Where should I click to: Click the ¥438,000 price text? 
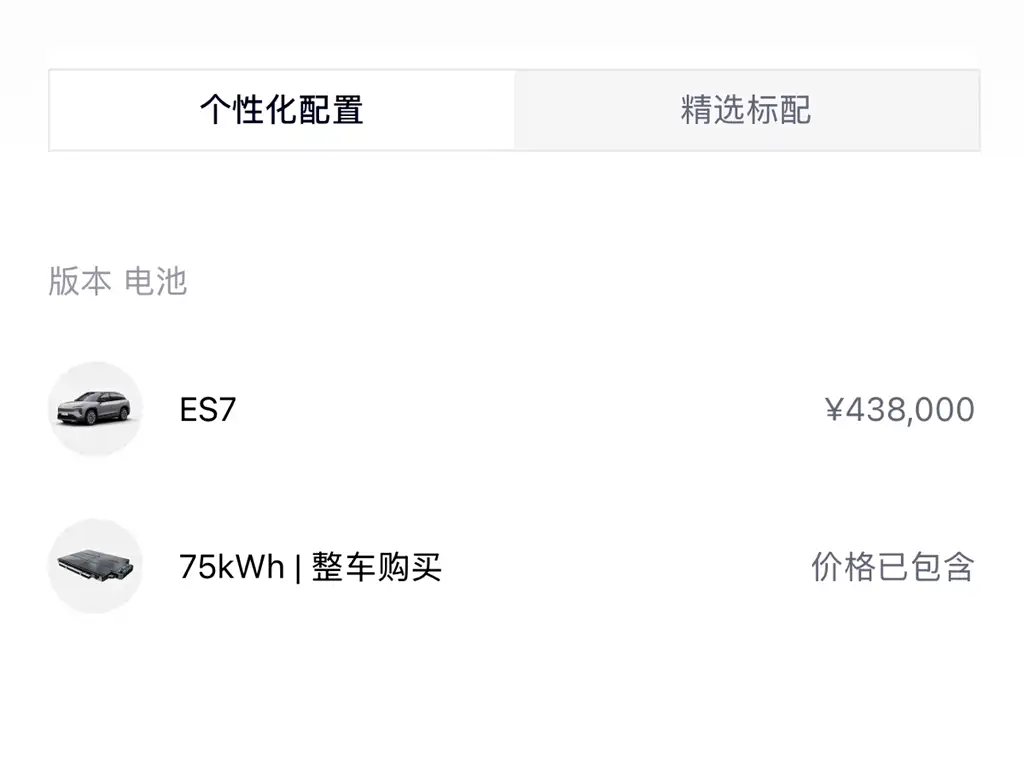(x=899, y=410)
